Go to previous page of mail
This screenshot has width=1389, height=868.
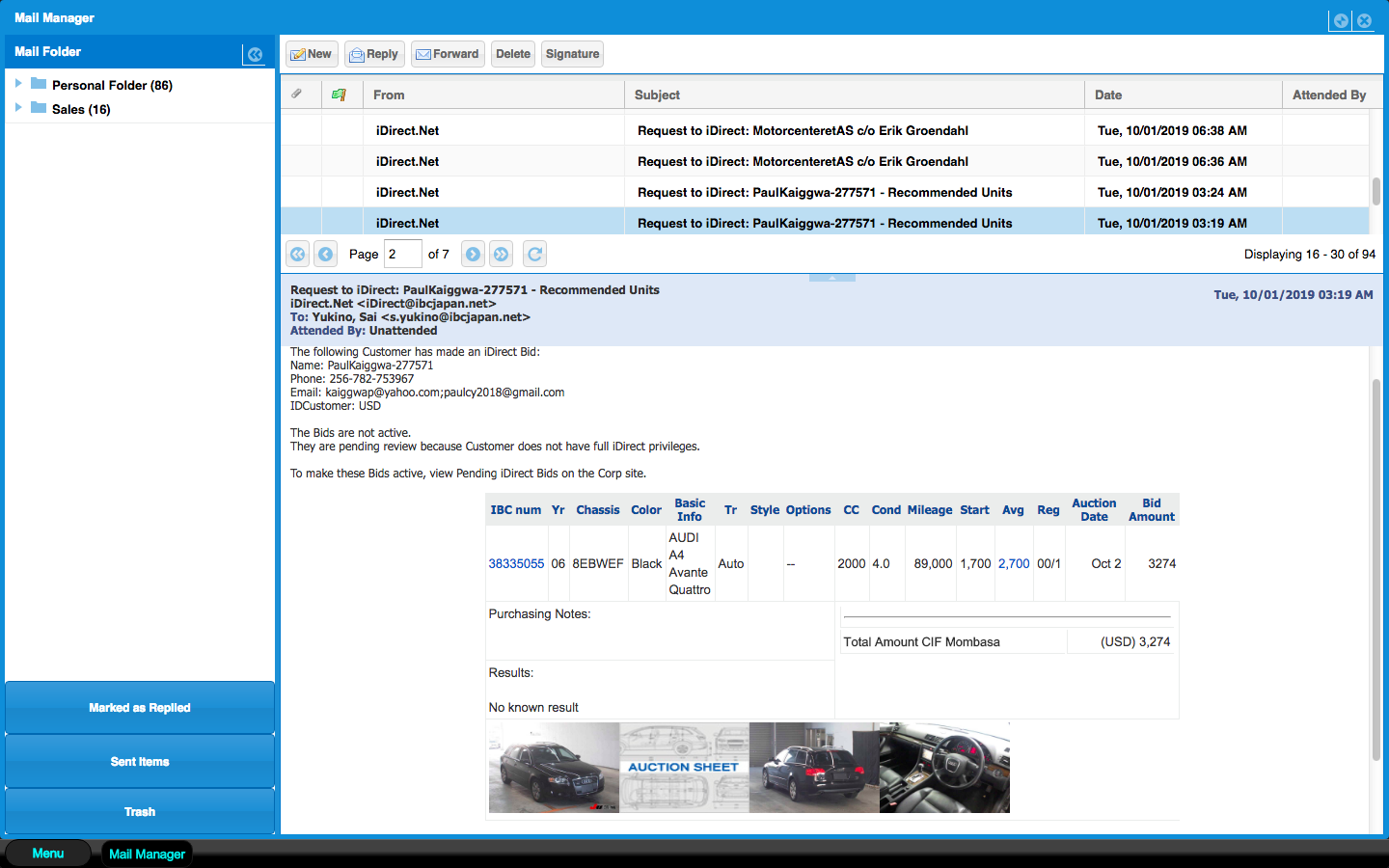326,254
